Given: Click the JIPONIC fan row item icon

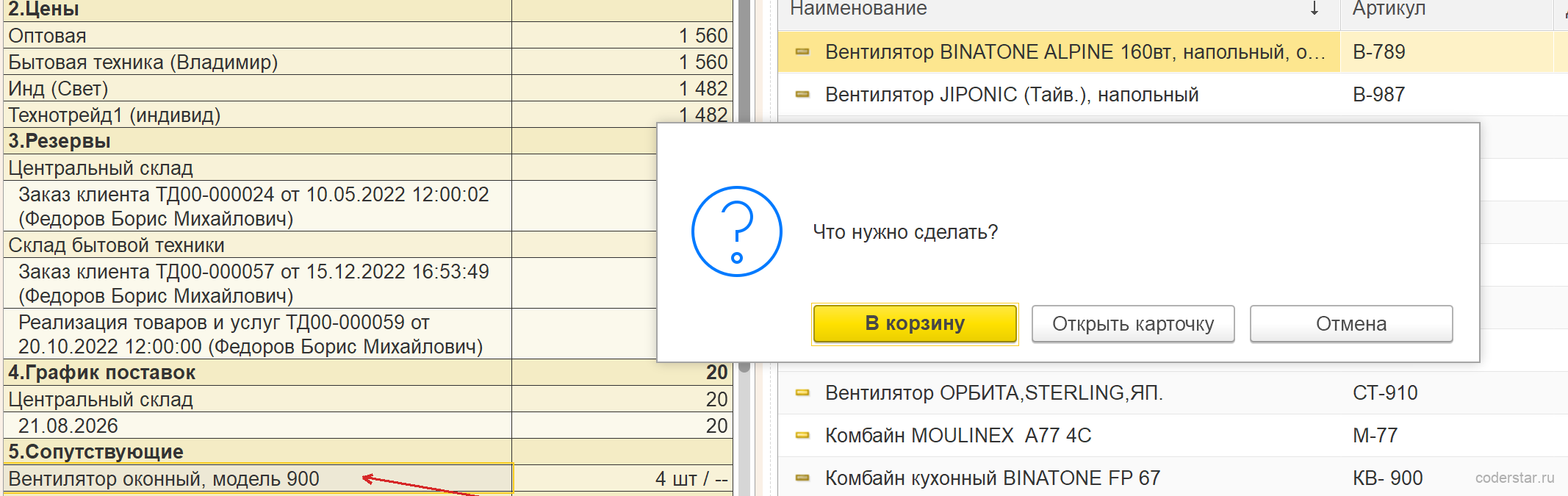Looking at the screenshot, I should point(802,95).
